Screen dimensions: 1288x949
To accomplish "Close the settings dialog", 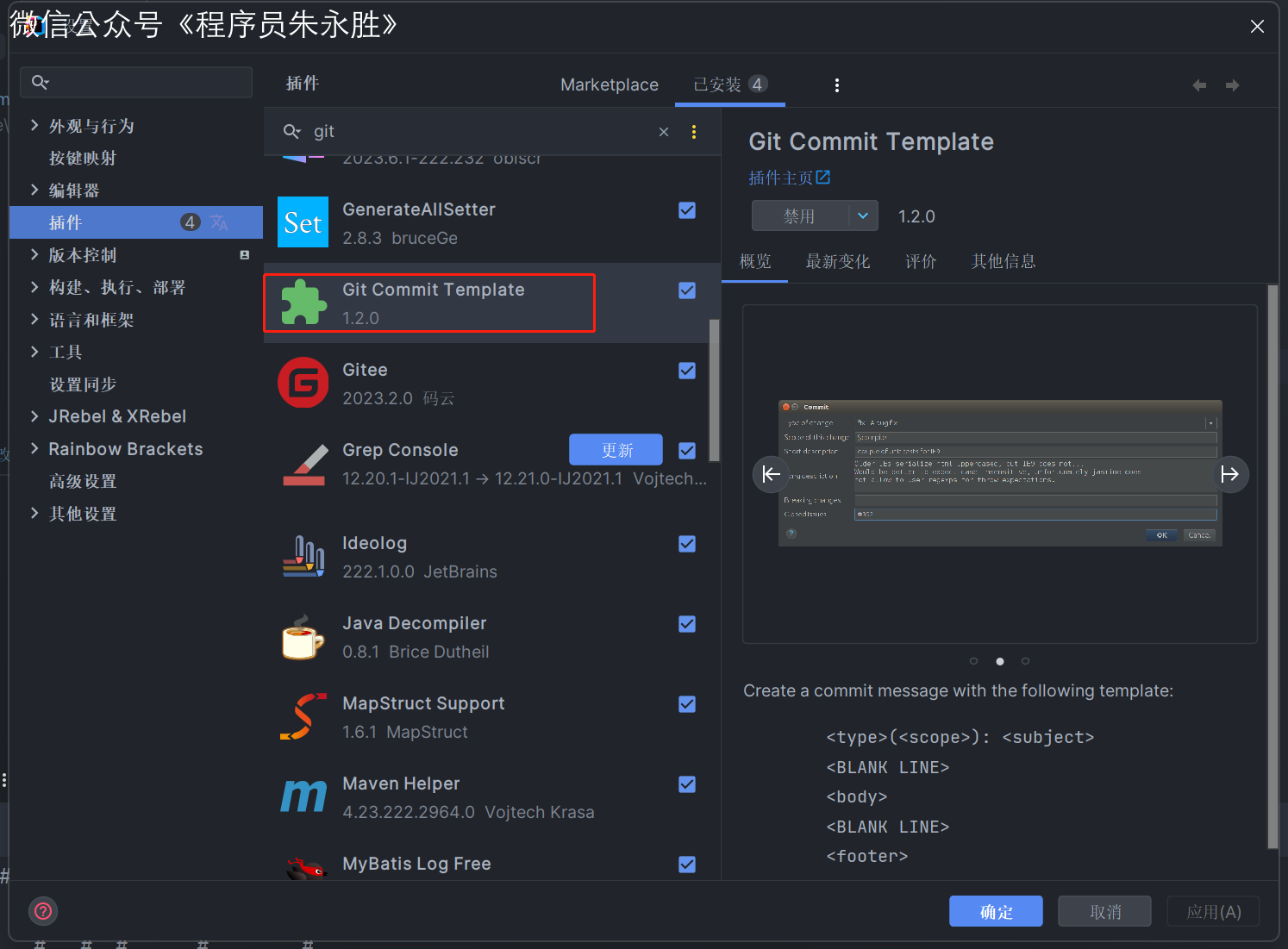I will [1258, 27].
